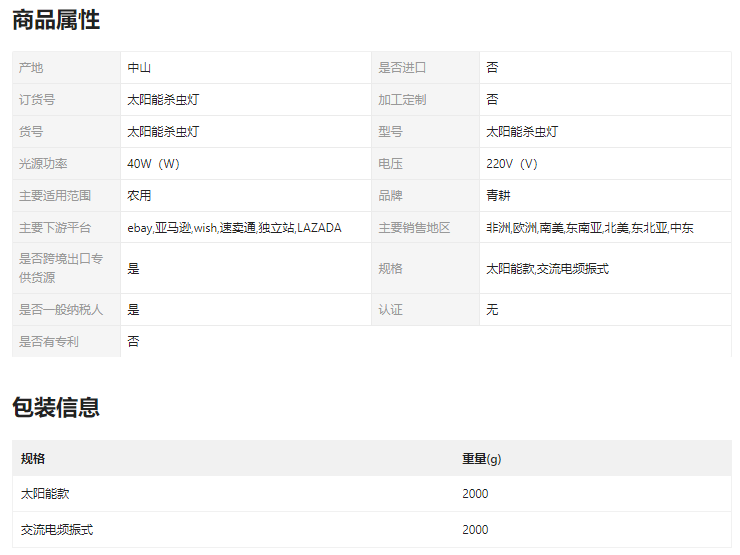Select the 认证 value 无
740x555 pixels.
[x=492, y=310]
